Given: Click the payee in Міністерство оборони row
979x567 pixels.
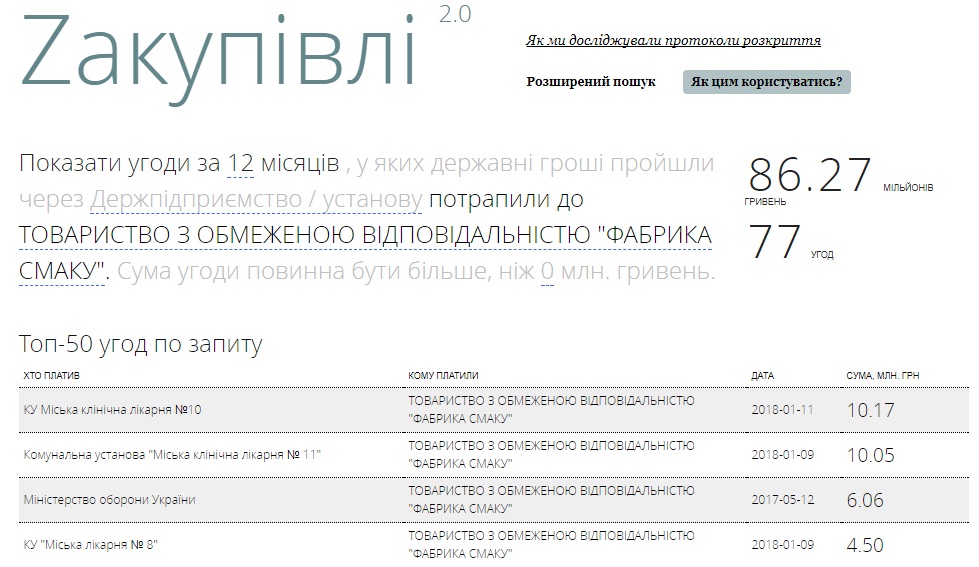Looking at the screenshot, I should click(550, 500).
